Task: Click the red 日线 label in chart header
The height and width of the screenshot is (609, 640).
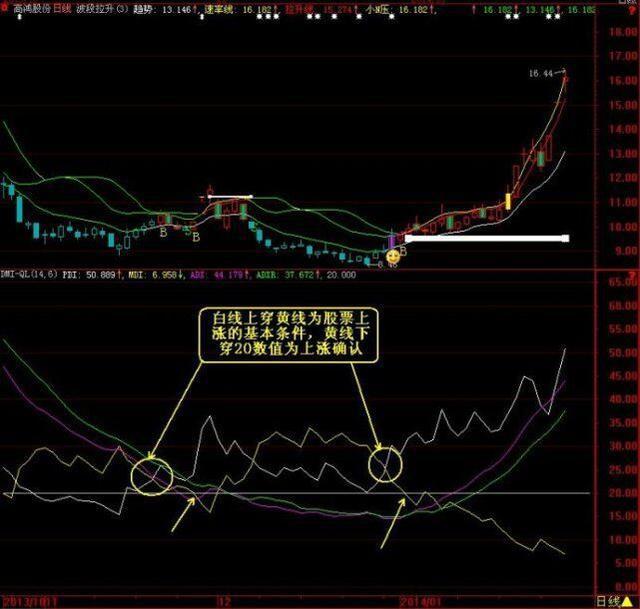Action: click(63, 9)
